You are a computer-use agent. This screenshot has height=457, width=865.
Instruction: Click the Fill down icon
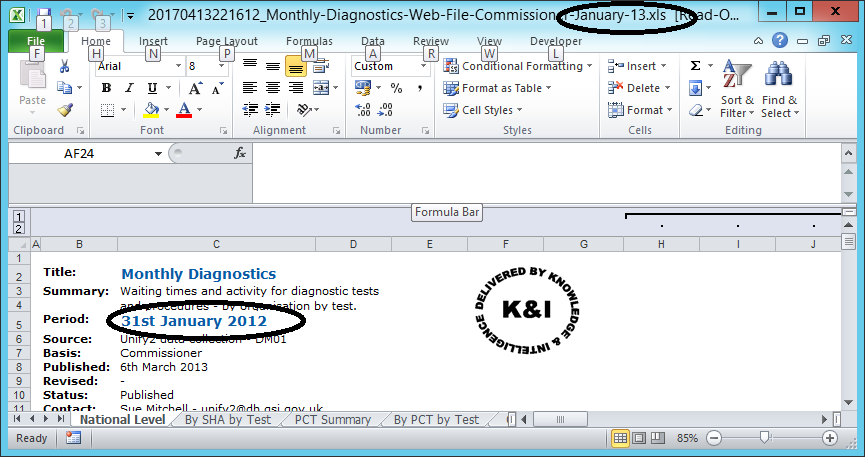[x=695, y=88]
